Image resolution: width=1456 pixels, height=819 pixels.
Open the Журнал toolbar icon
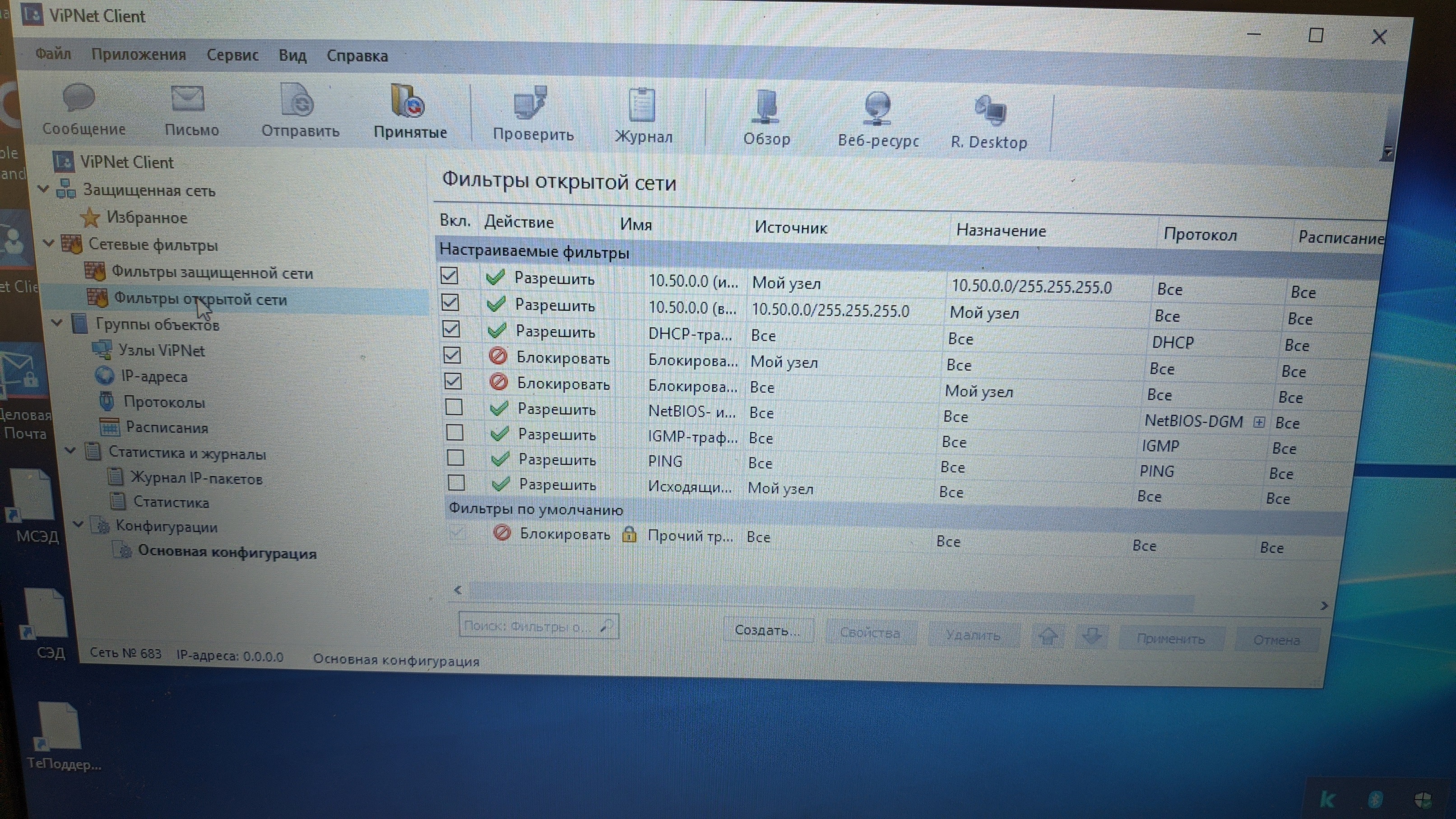[642, 106]
